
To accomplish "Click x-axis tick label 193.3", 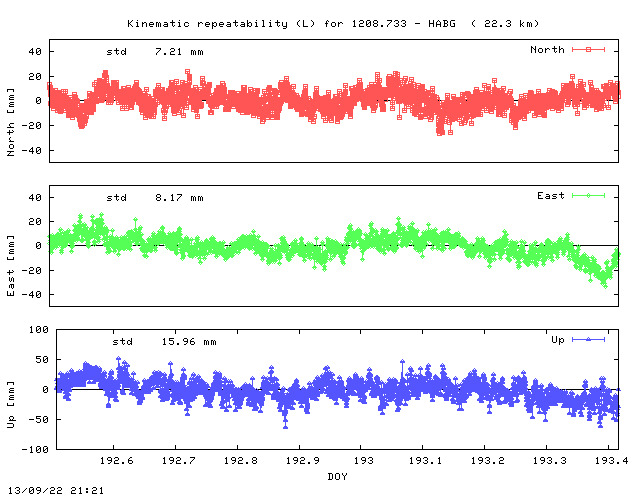I will point(549,460).
